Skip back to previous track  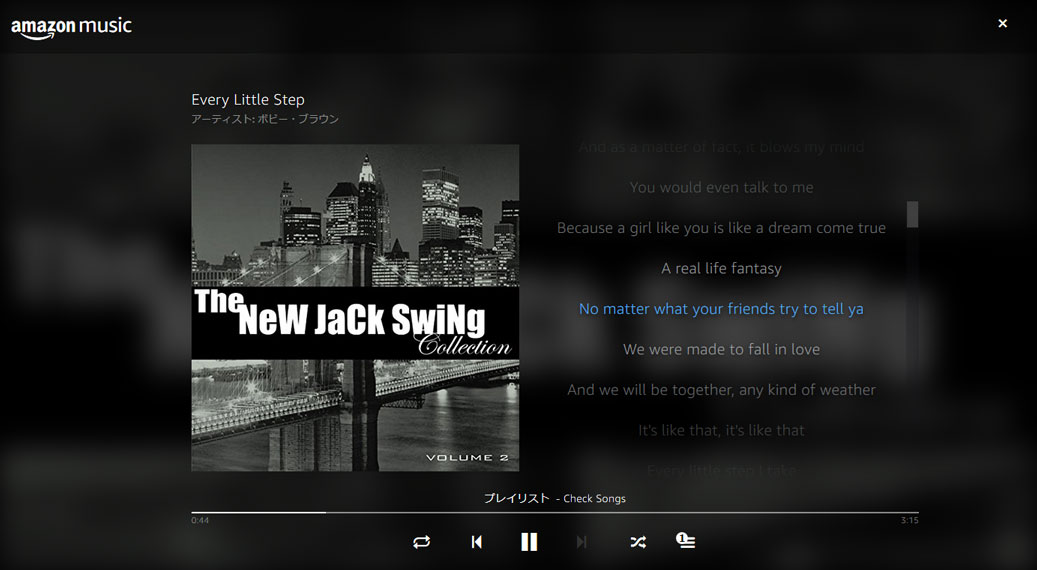[476, 542]
